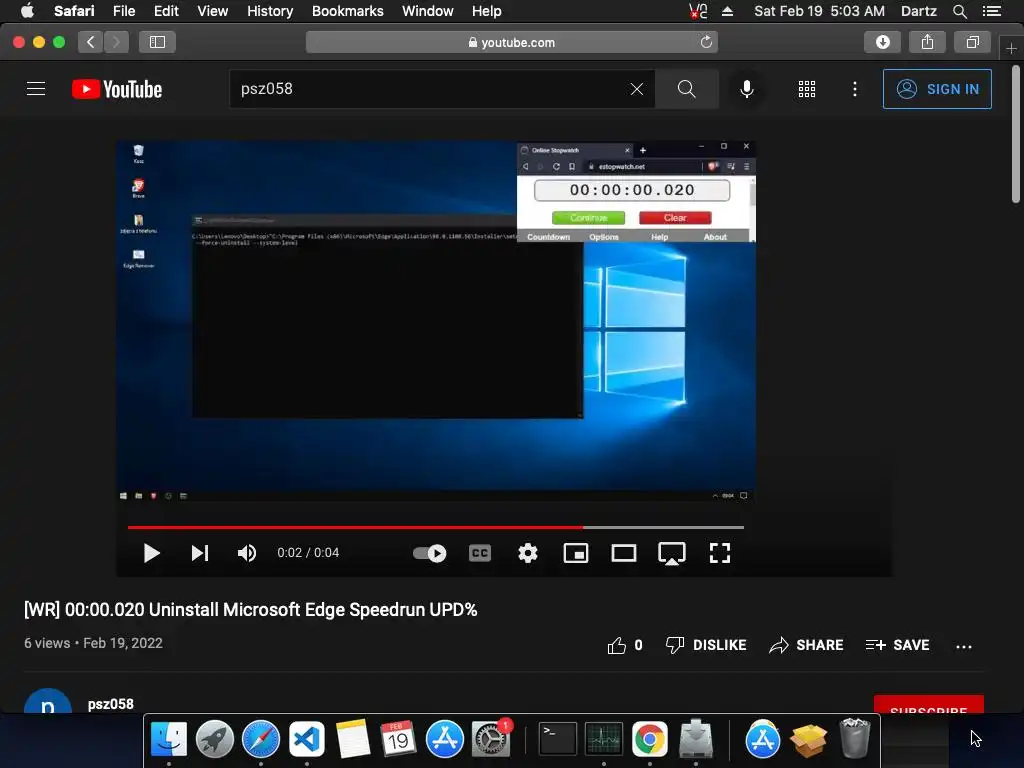Open the YouTube apps grid
The width and height of the screenshot is (1024, 768).
807,89
